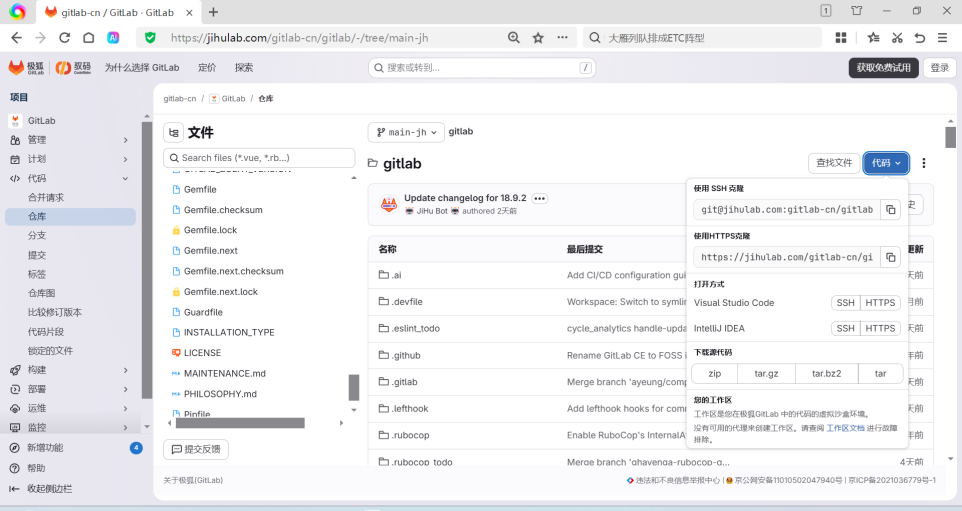Image resolution: width=962 pixels, height=511 pixels.
Task: Open IntelliJ IDEA via HTTPS
Action: coord(880,328)
